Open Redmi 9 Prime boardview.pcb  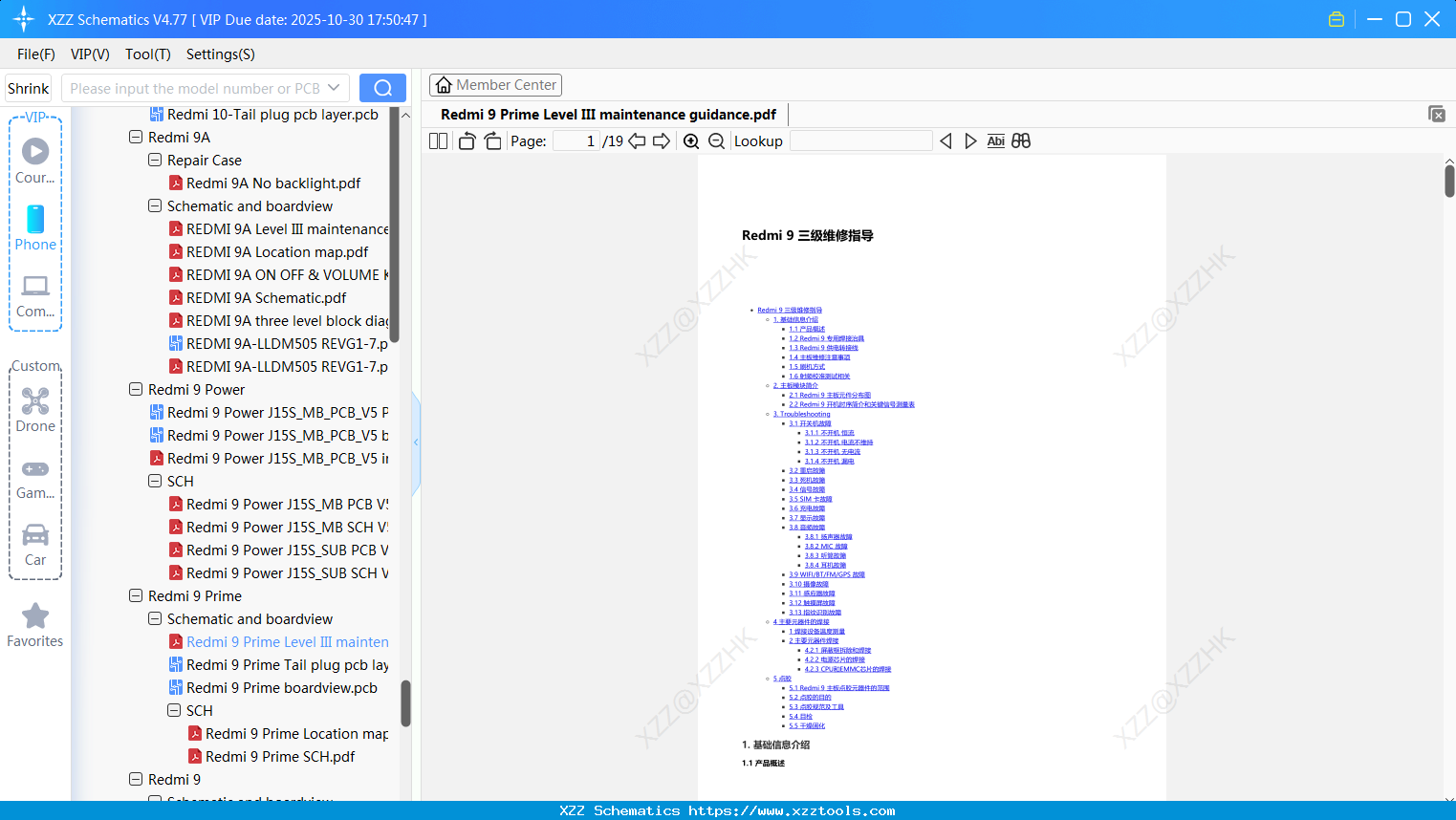click(x=273, y=688)
